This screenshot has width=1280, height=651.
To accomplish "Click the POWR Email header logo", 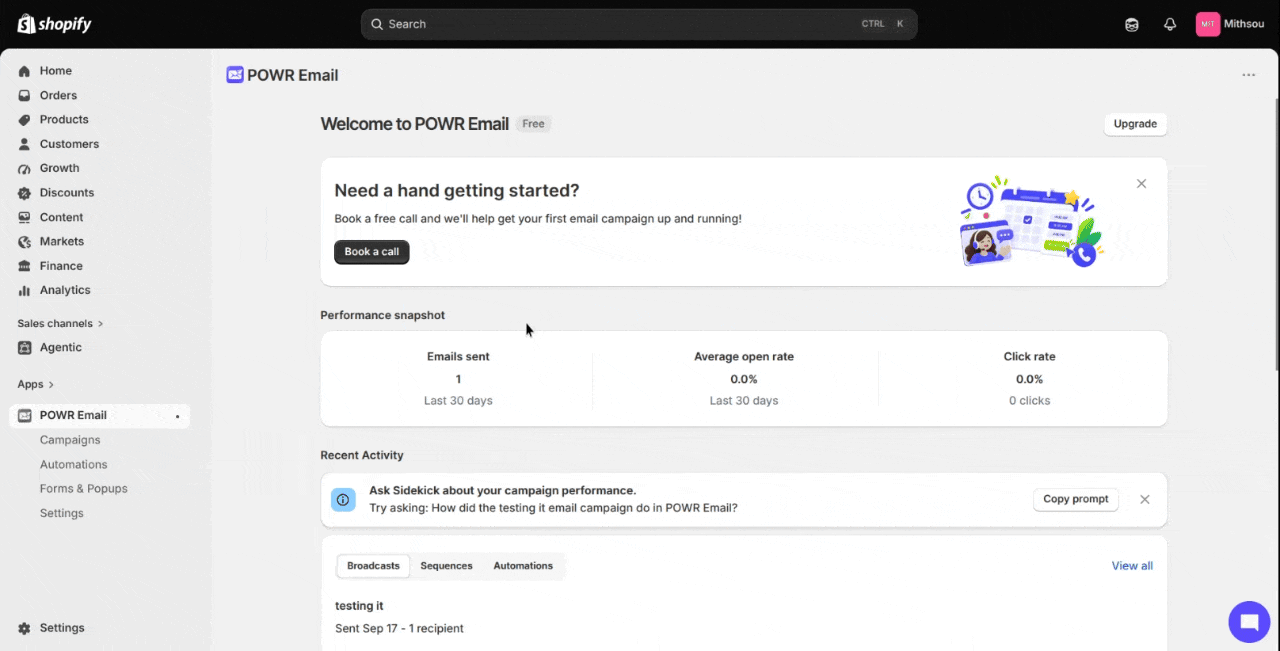I will pos(235,75).
